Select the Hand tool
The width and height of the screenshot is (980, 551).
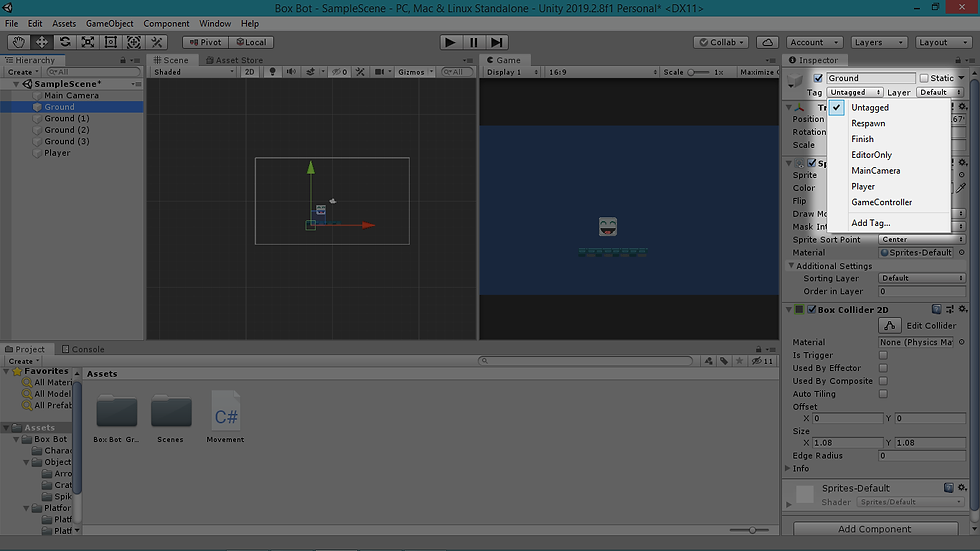pyautogui.click(x=19, y=42)
